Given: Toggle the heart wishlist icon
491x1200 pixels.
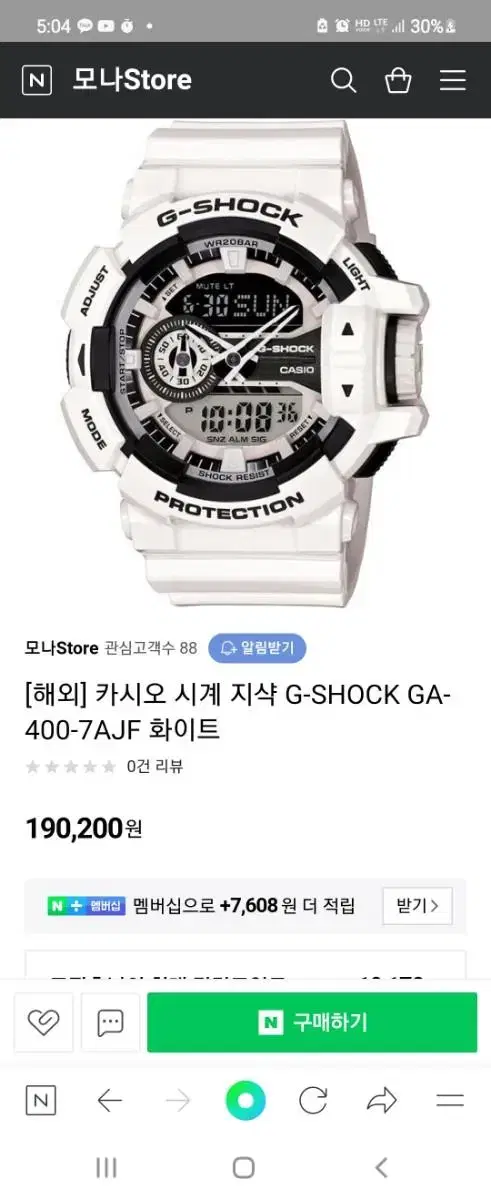Looking at the screenshot, I should (x=43, y=1022).
